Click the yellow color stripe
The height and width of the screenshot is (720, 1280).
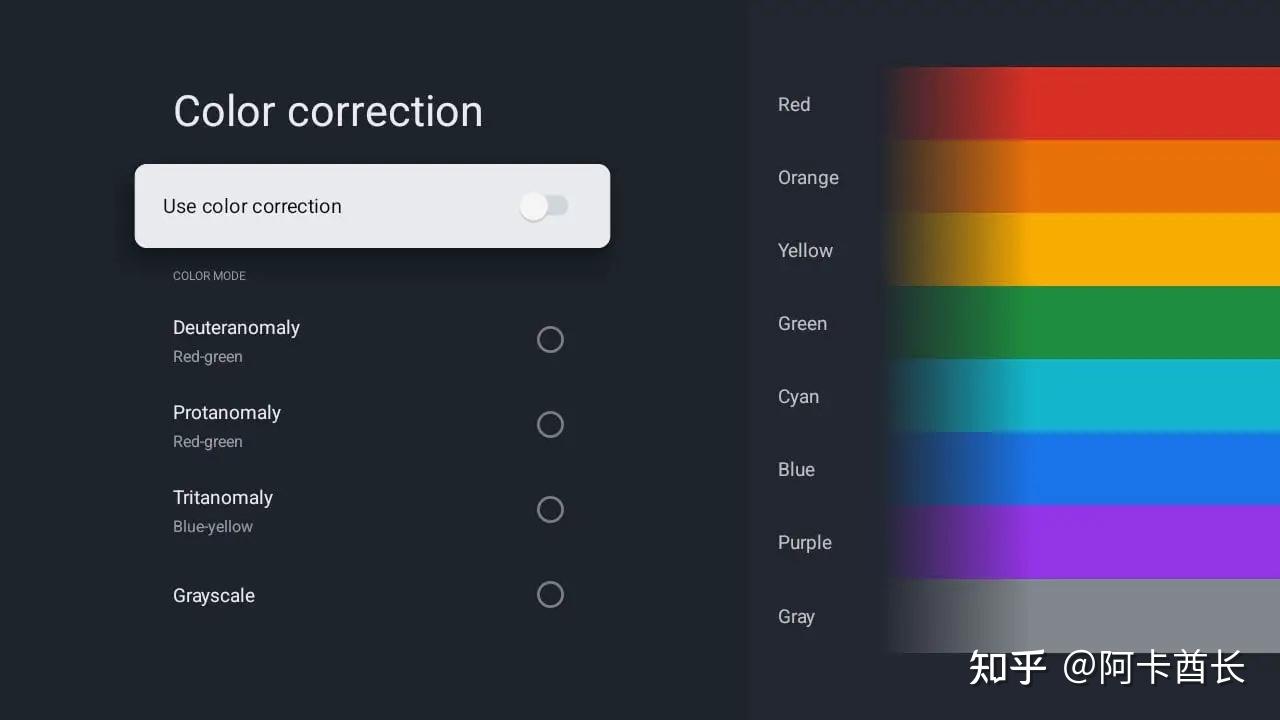[x=1100, y=250]
